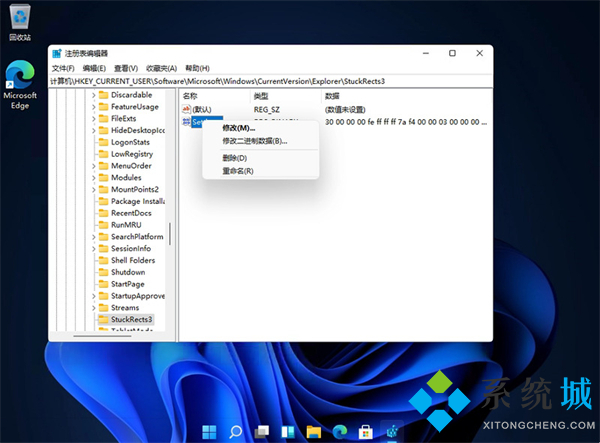The width and height of the screenshot is (600, 443).
Task: Open the 收藏夹(A) menu
Action: (x=161, y=68)
